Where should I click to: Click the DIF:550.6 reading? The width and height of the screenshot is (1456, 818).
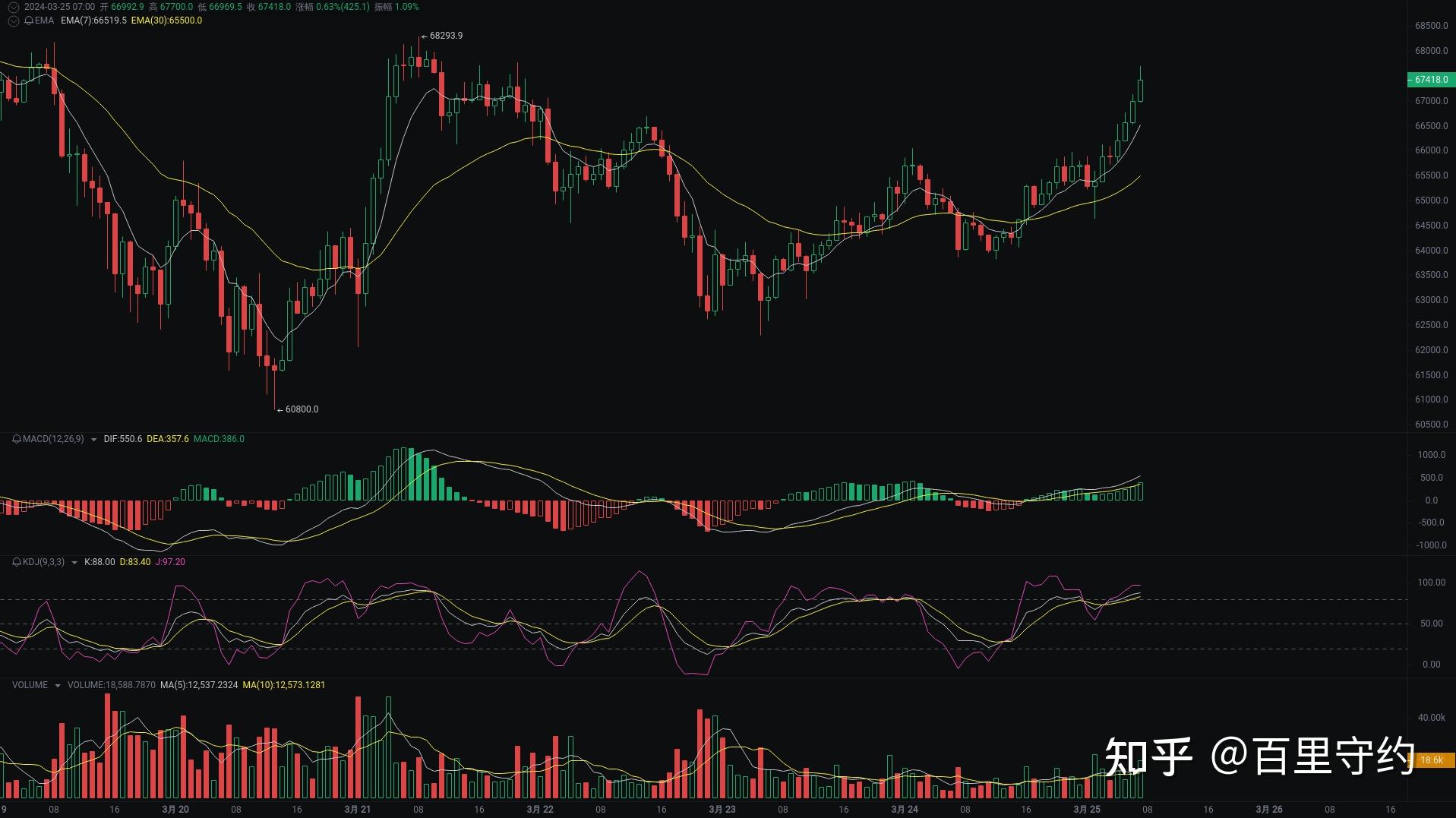coord(123,439)
